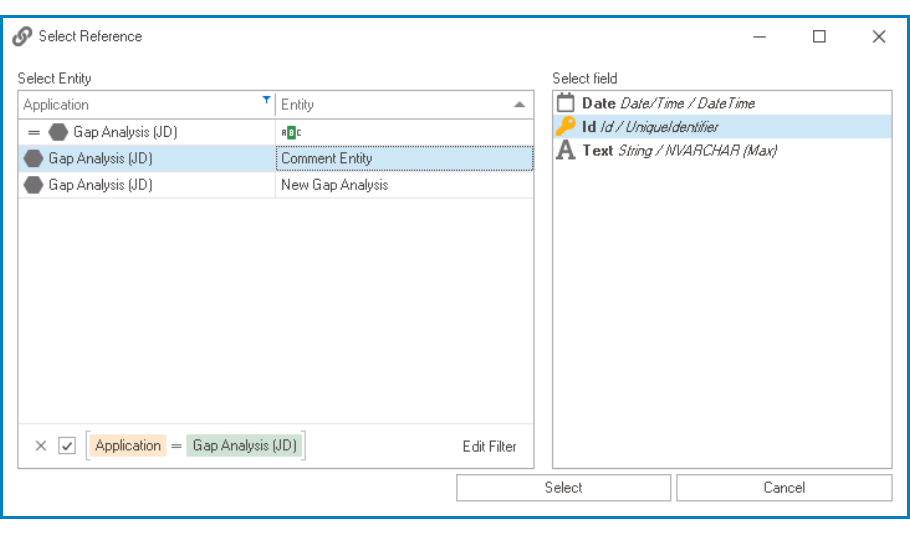The width and height of the screenshot is (910, 534).
Task: Open the Edit Filter dialog
Action: click(x=489, y=446)
